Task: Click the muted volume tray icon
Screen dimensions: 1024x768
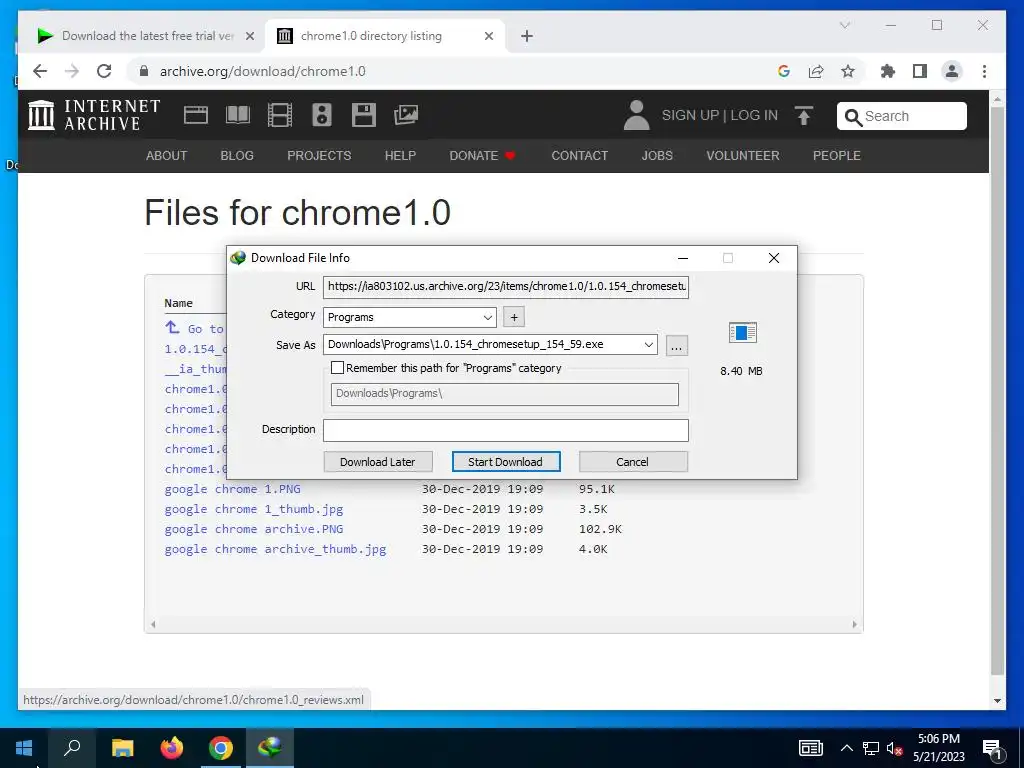Action: [x=894, y=748]
